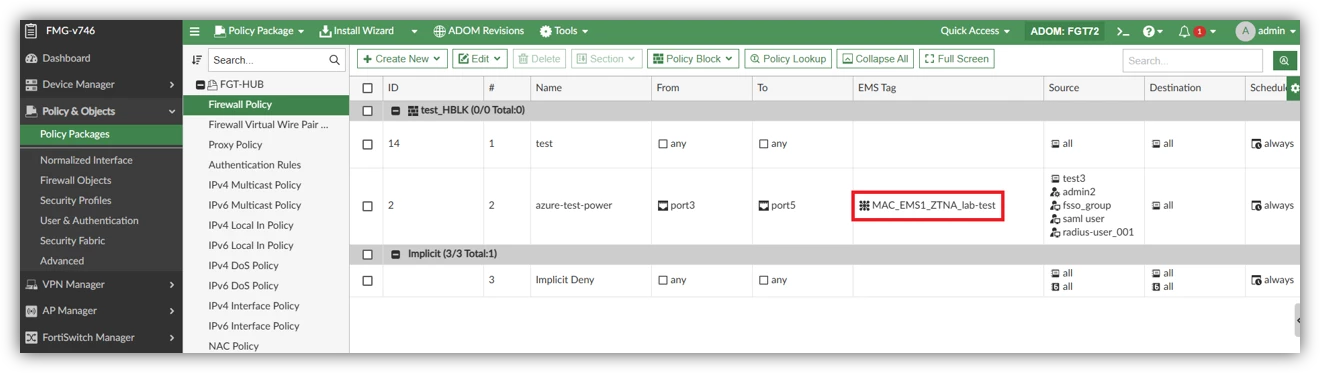Click the admin avatar icon
Image resolution: width=1320 pixels, height=373 pixels.
click(x=1245, y=31)
